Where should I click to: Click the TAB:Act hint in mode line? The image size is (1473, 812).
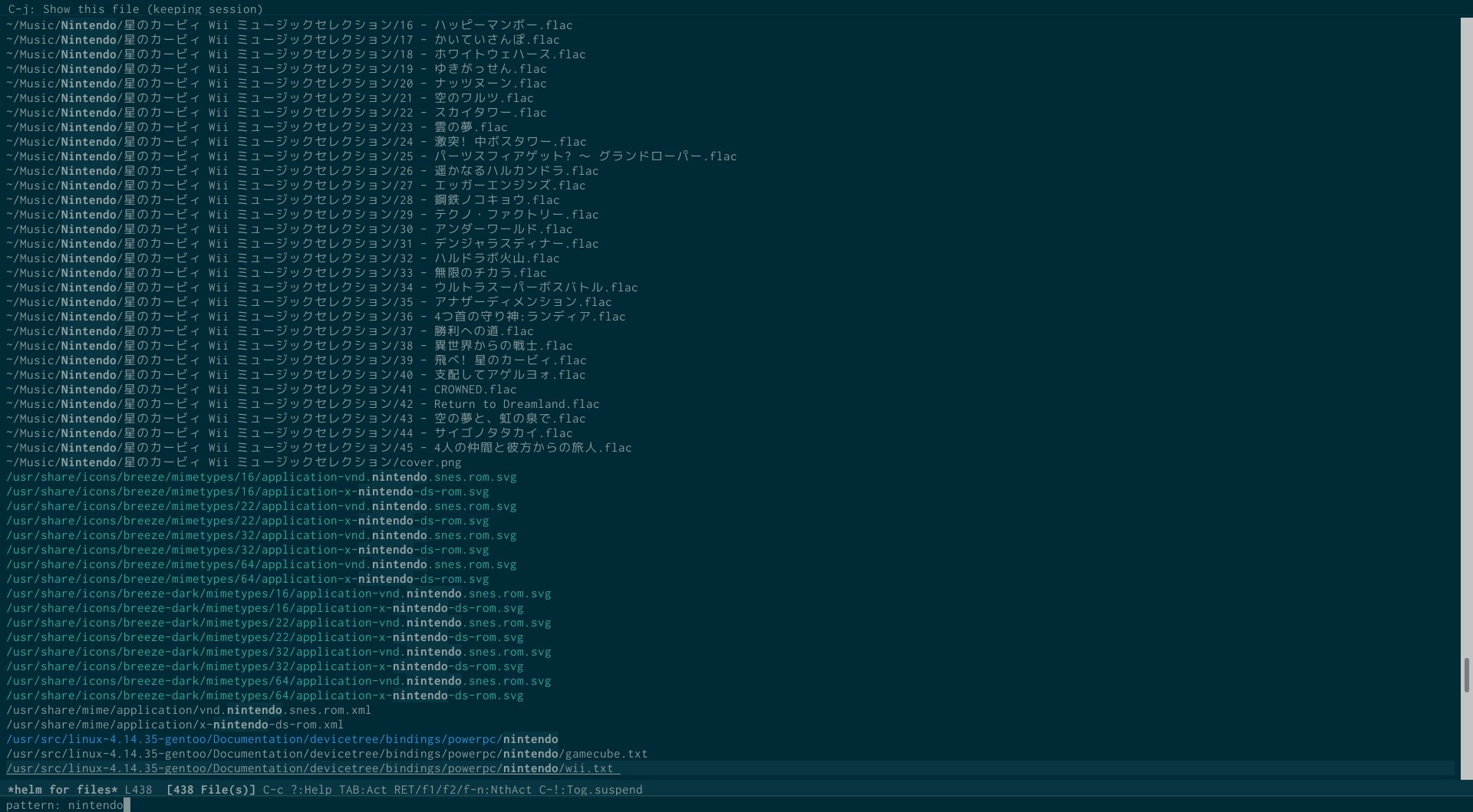(363, 790)
